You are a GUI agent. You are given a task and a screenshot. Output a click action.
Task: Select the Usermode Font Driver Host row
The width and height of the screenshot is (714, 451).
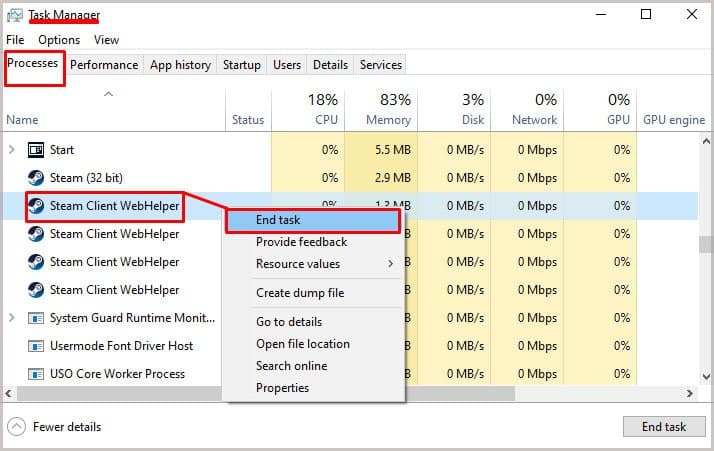click(122, 346)
